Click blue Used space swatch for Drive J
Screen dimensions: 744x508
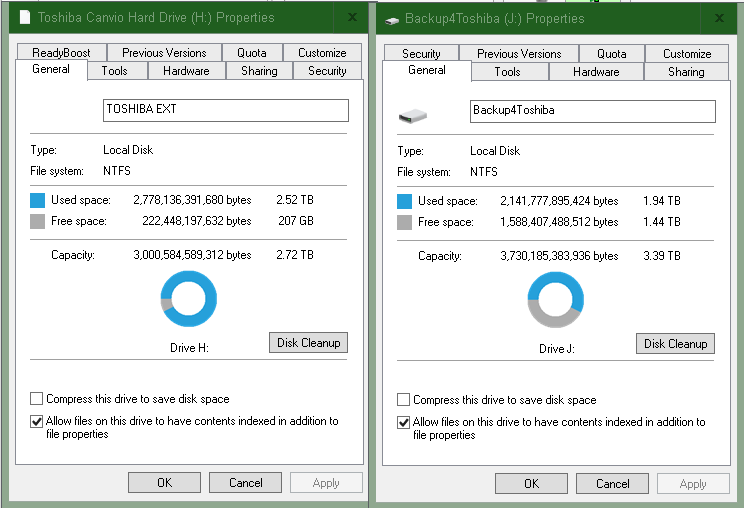click(404, 201)
